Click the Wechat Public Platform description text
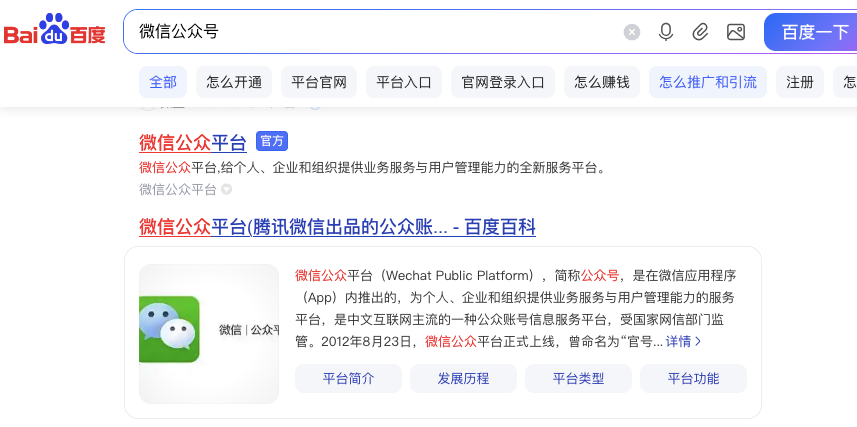Screen dimensions: 857x427 pyautogui.click(x=515, y=308)
